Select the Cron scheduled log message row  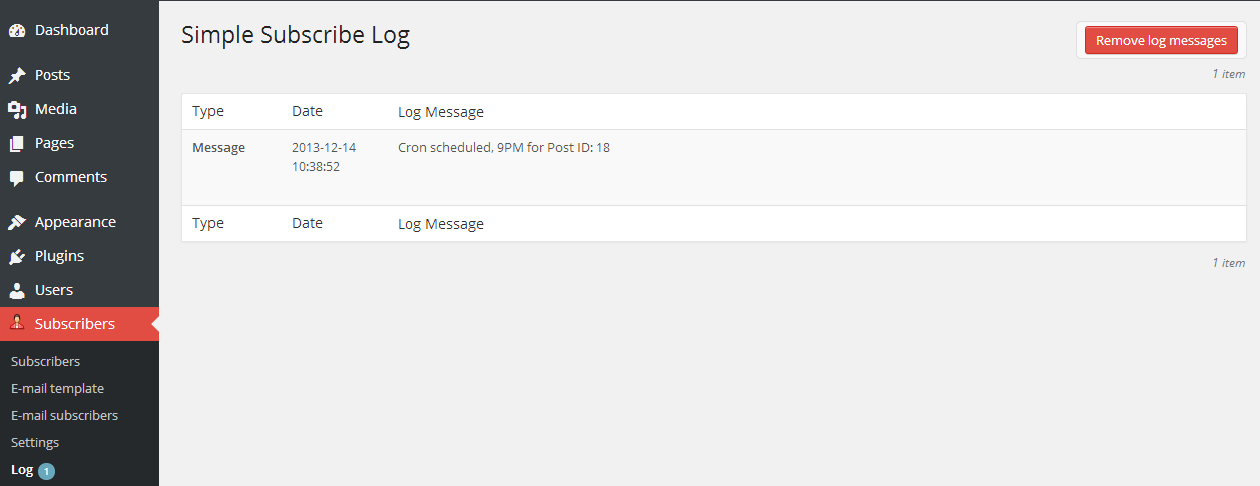coord(714,167)
